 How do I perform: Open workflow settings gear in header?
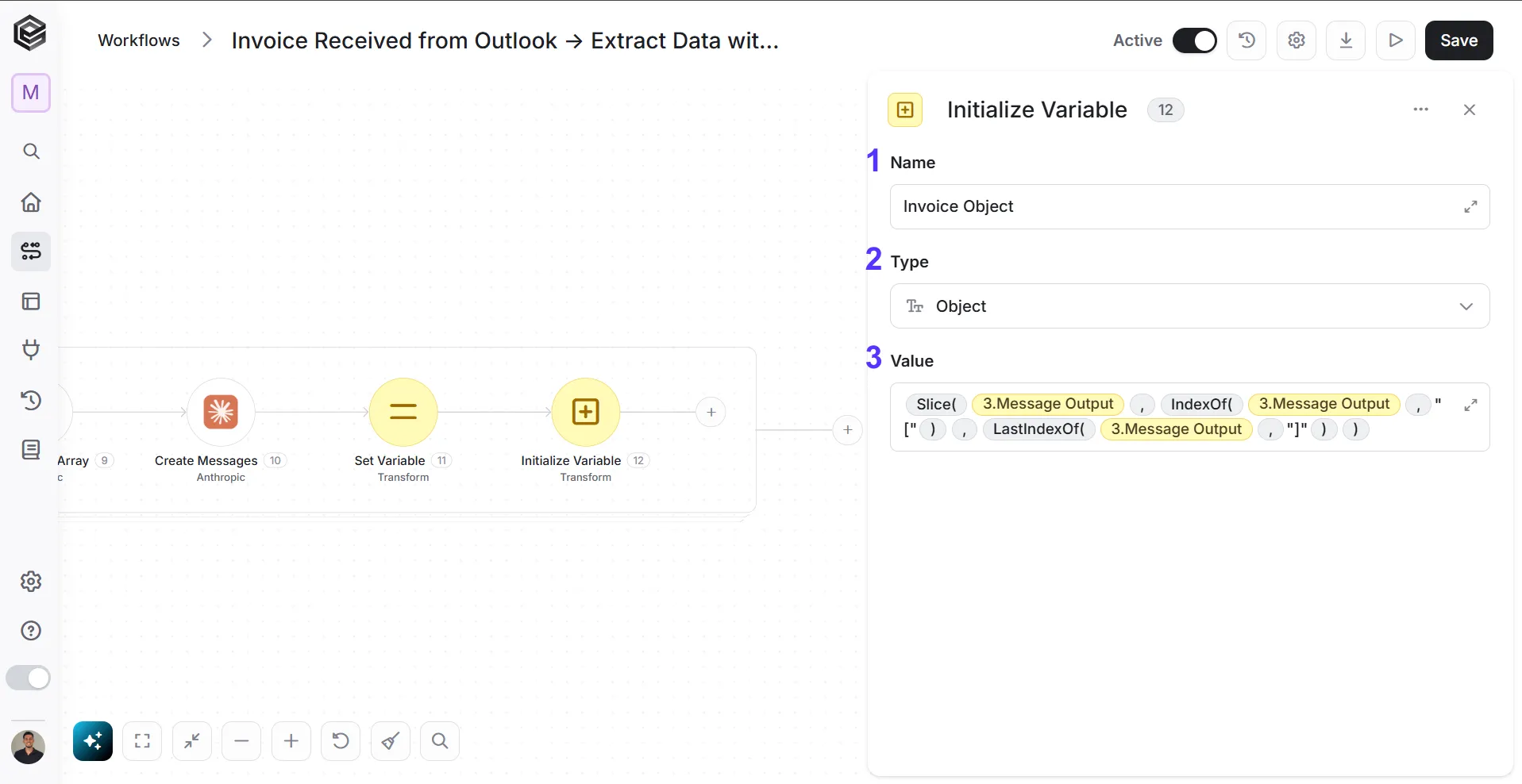1297,40
